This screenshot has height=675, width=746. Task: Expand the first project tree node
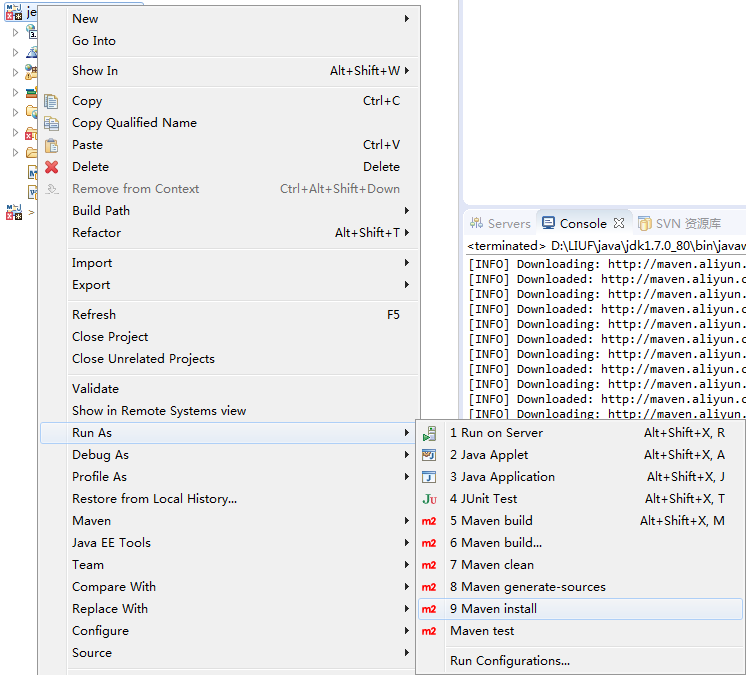15,32
